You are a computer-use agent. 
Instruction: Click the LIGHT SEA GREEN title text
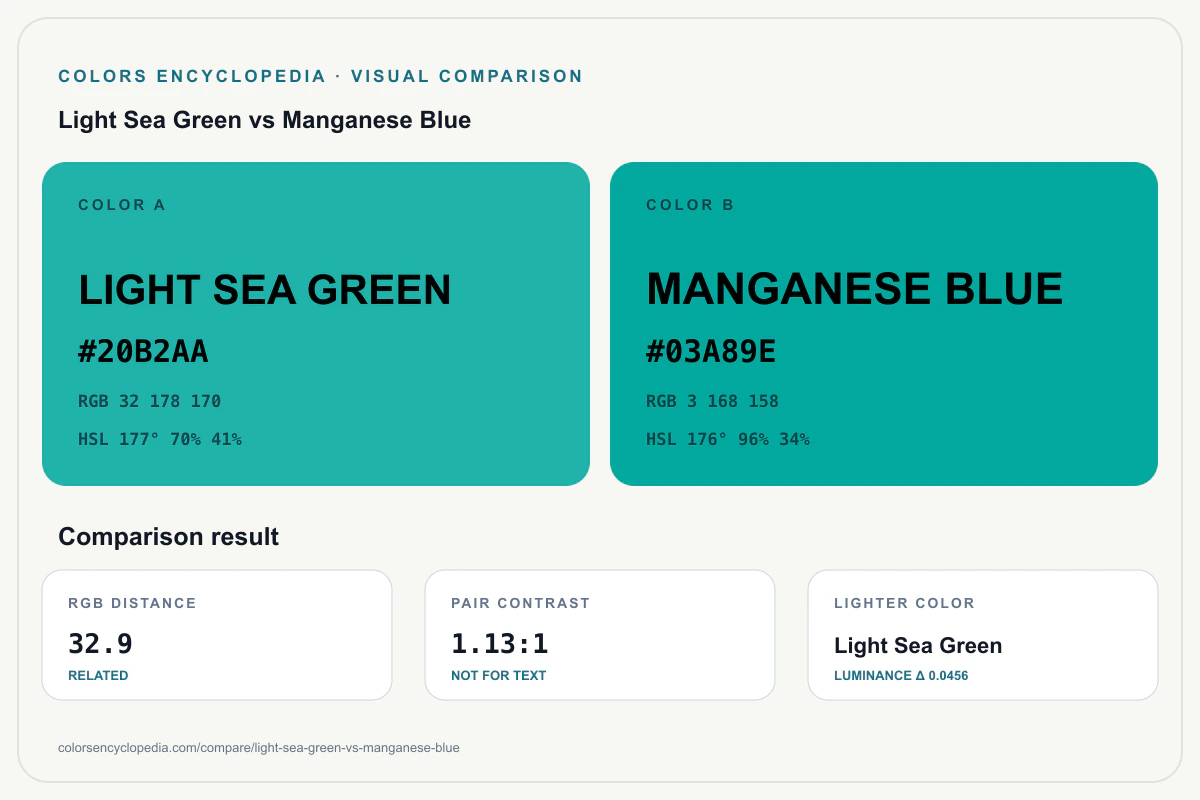tap(265, 290)
